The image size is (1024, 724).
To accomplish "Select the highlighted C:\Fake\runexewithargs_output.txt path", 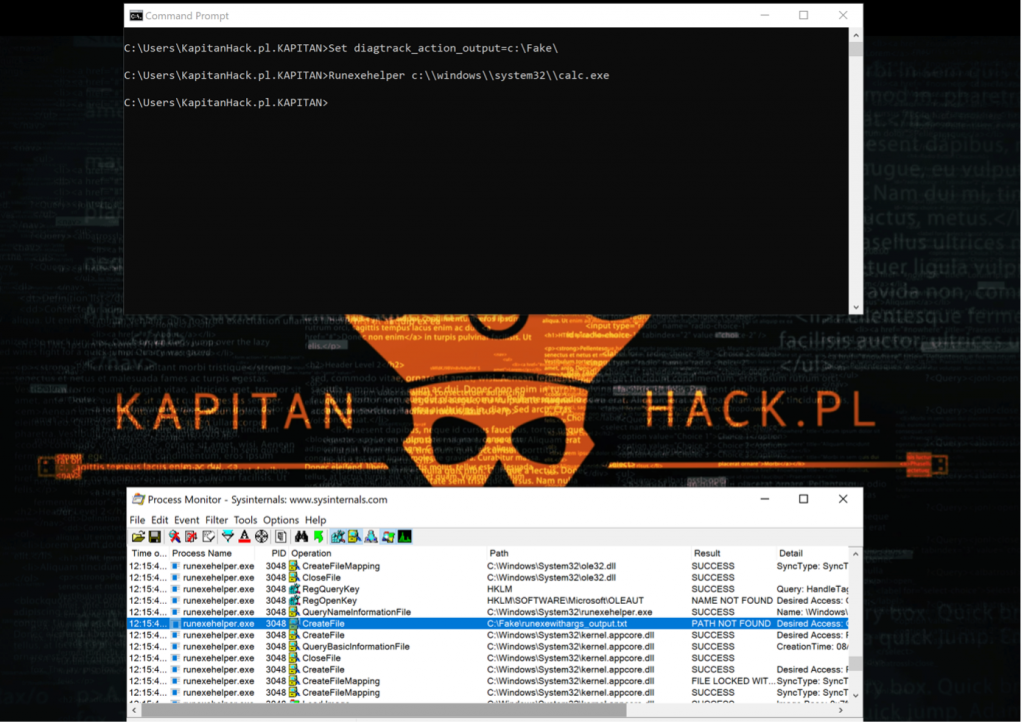I will (x=556, y=624).
